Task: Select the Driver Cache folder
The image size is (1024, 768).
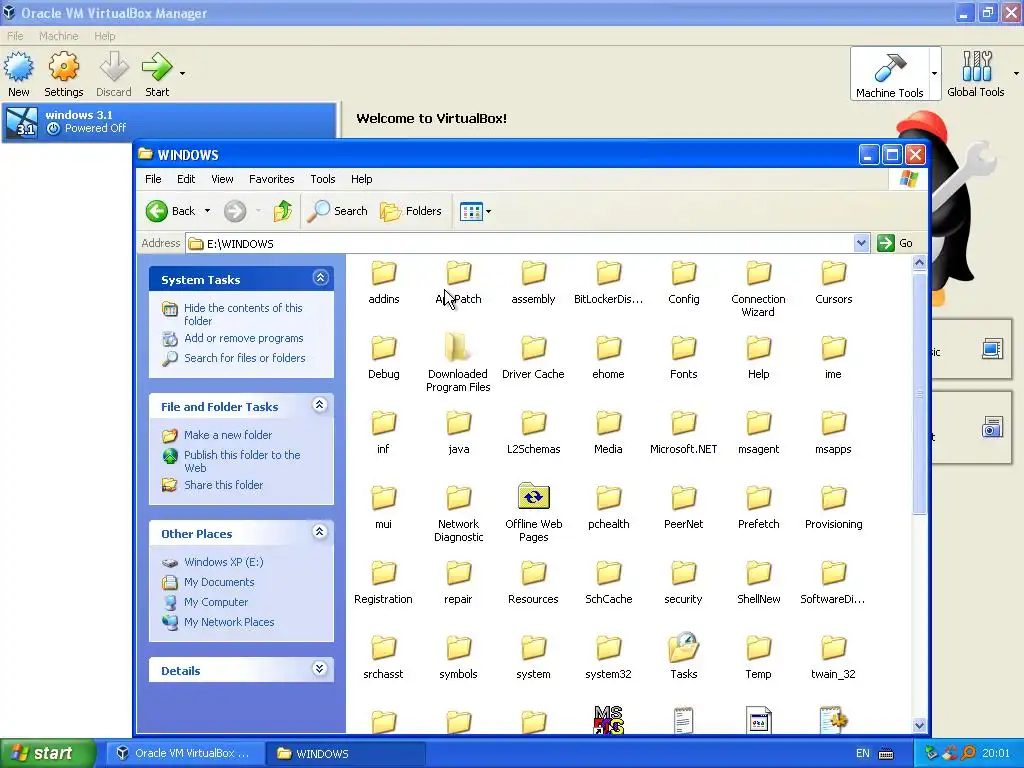Action: (x=533, y=358)
